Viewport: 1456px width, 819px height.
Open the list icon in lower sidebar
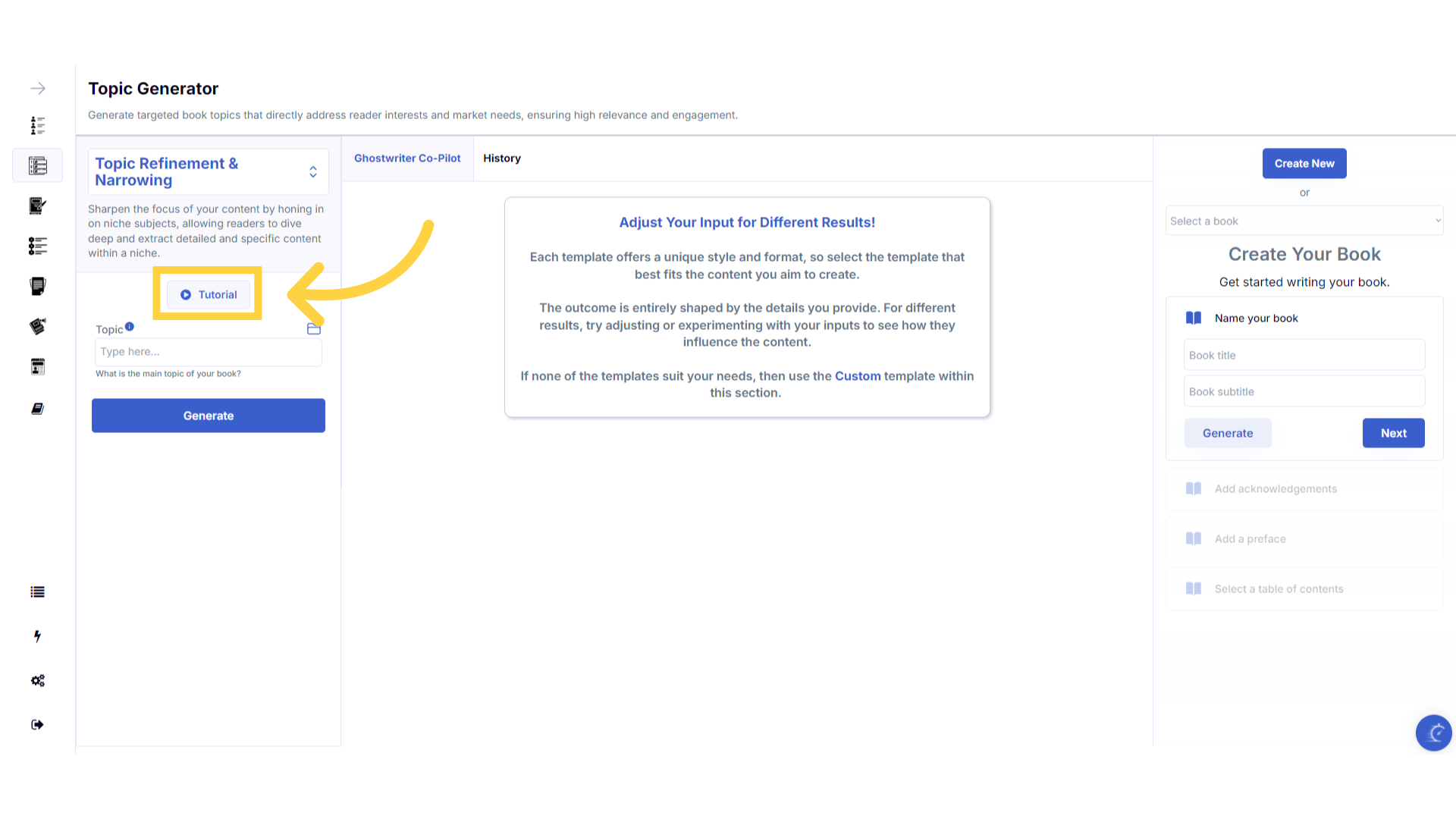point(38,592)
